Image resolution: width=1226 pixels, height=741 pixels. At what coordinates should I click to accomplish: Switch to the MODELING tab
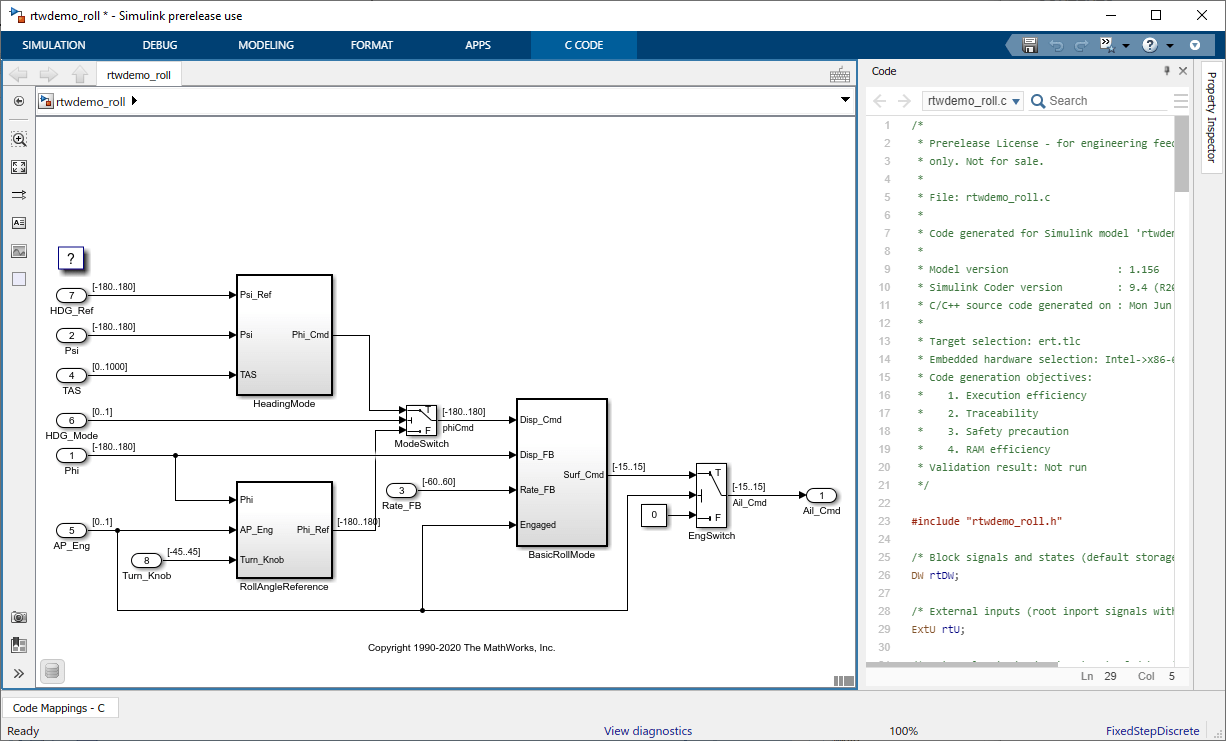pyautogui.click(x=266, y=45)
